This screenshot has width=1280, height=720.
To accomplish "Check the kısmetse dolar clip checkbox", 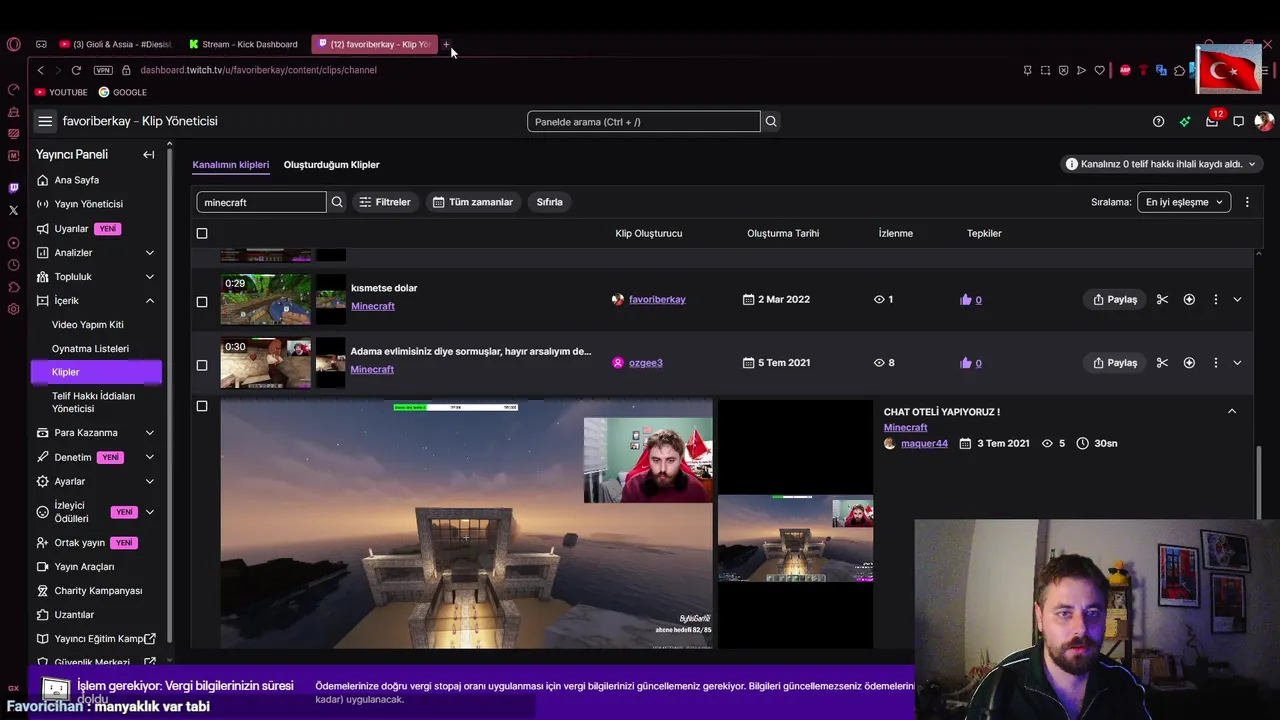I will 202,301.
